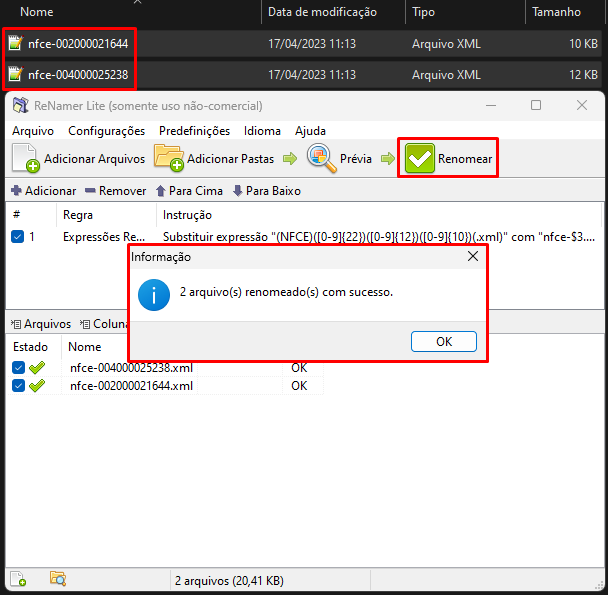The width and height of the screenshot is (608, 595).
Task: Sort Explorer by Tamanho column header
Action: coord(556,12)
